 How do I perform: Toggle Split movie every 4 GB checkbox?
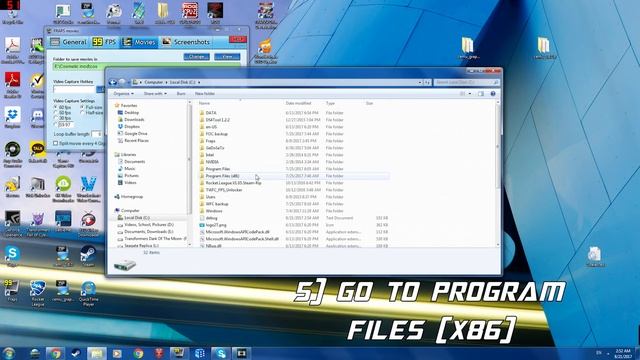coord(56,143)
